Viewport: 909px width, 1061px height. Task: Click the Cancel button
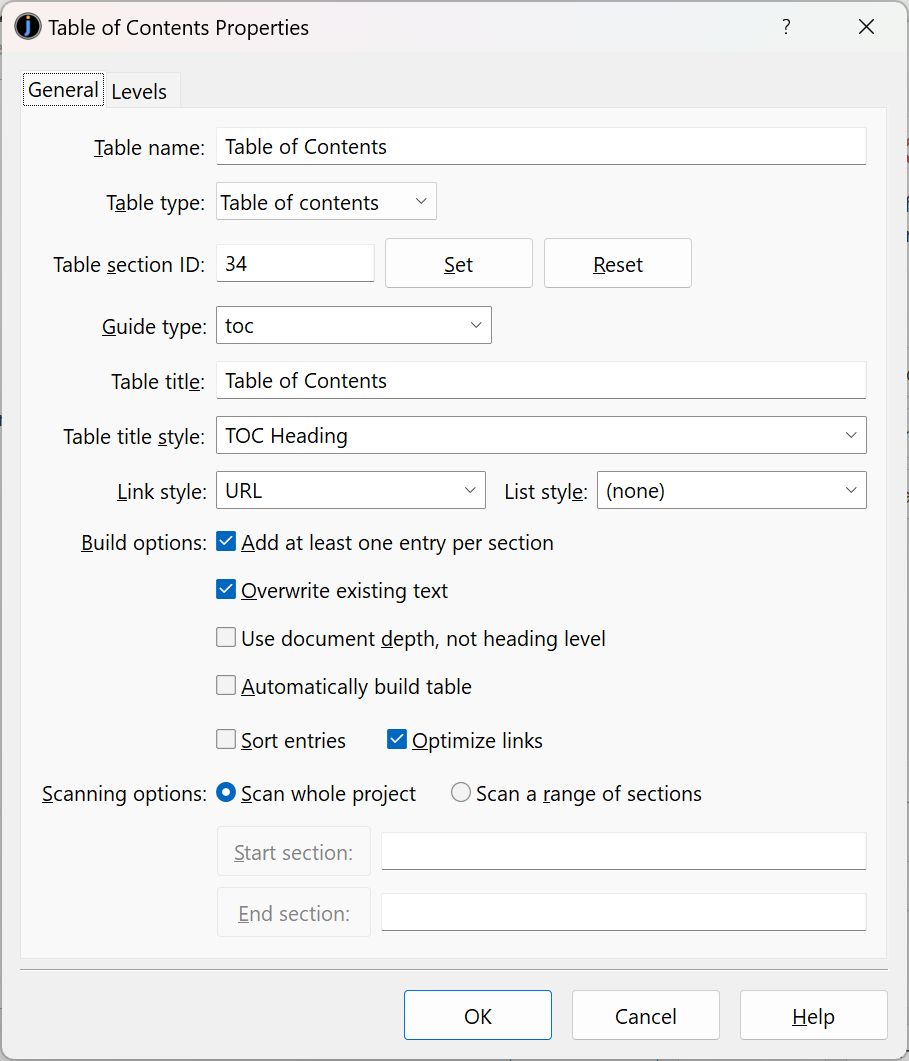(x=645, y=1016)
